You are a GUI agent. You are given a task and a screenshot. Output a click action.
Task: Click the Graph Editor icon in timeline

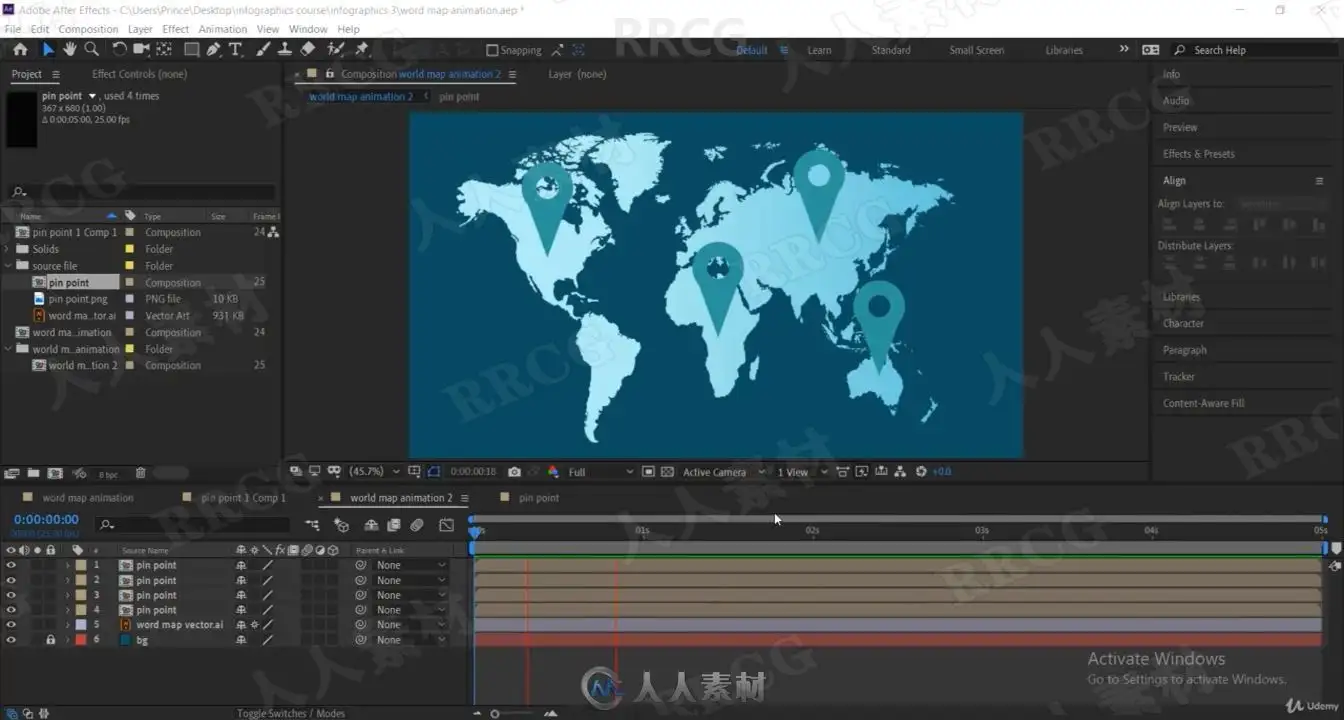[x=446, y=525]
